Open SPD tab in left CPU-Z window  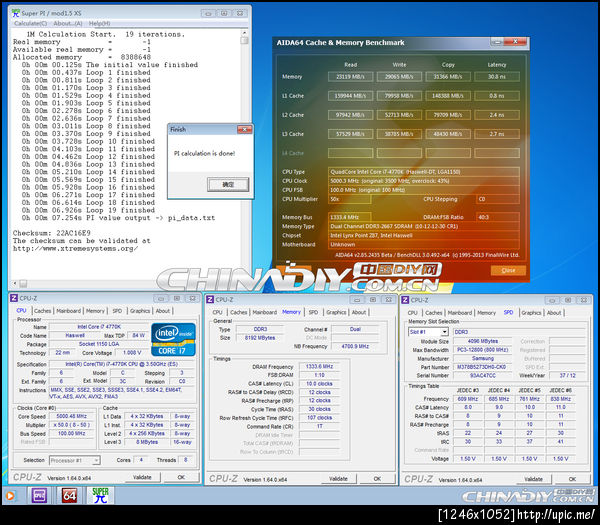pos(117,311)
